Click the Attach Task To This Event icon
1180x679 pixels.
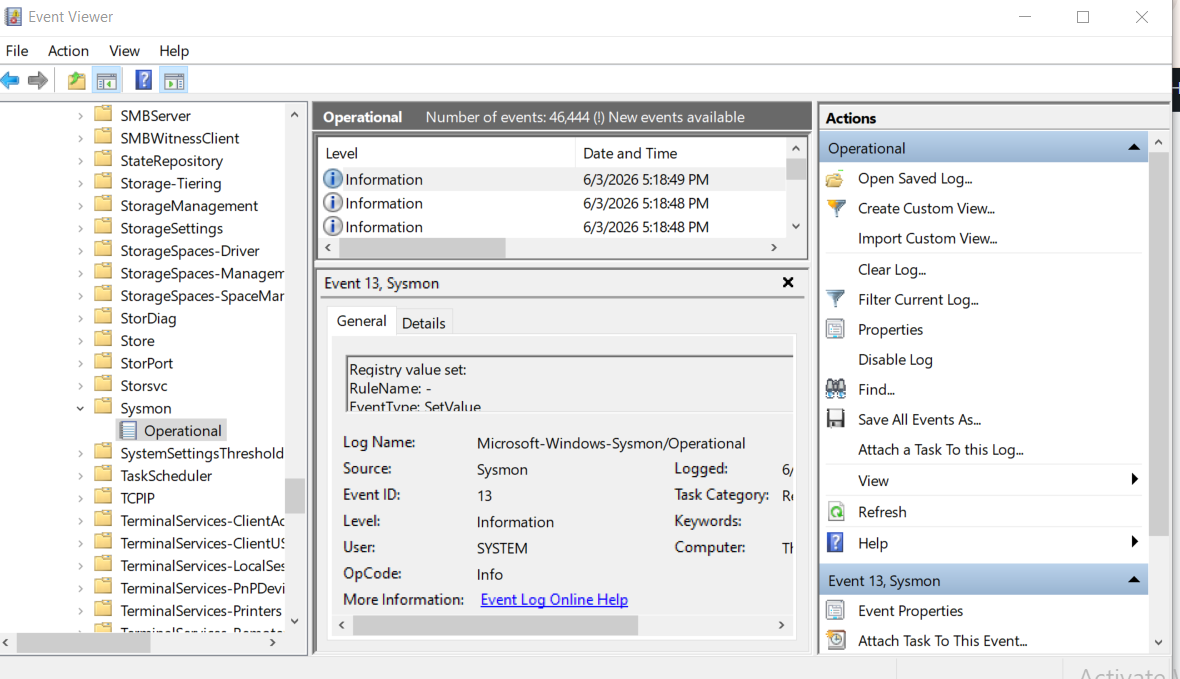835,641
